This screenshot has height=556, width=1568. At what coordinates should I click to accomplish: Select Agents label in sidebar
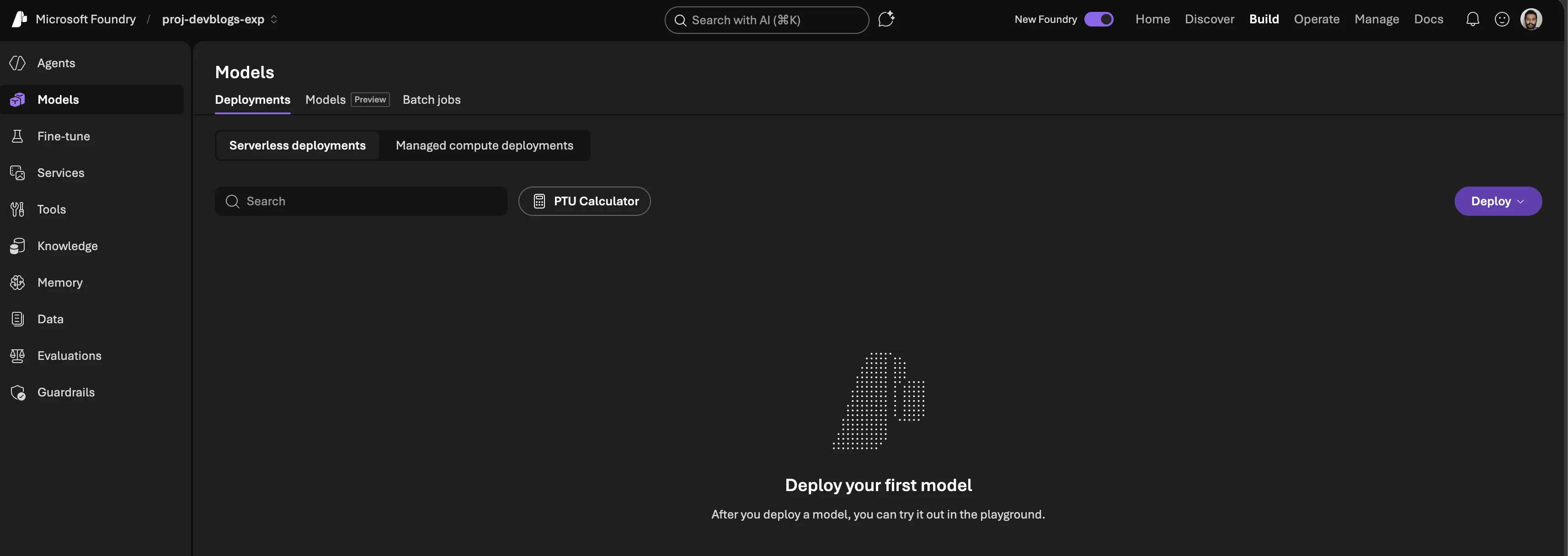(56, 64)
